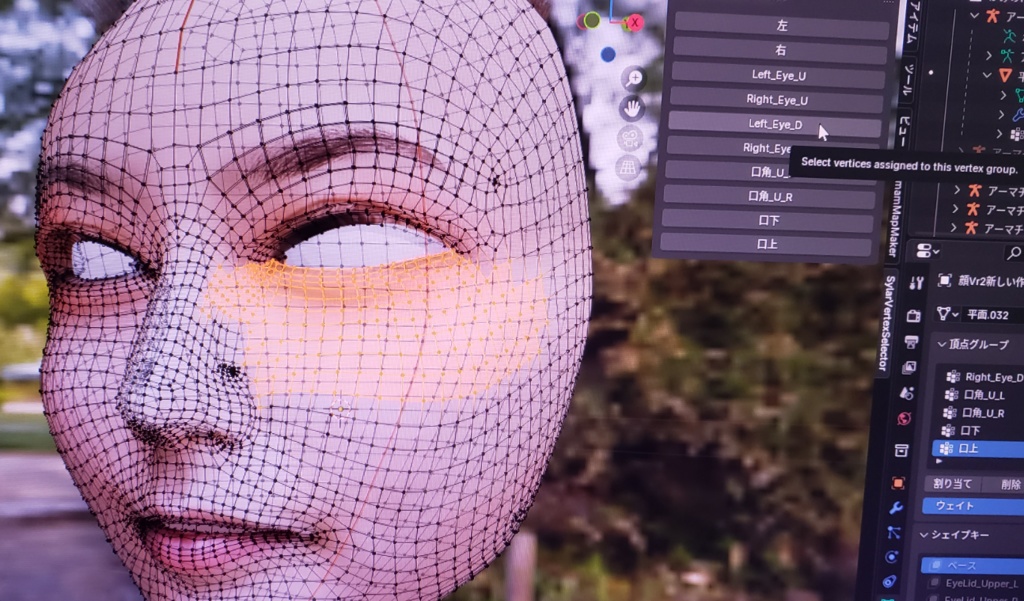The width and height of the screenshot is (1024, 601).
Task: Open the Collection properties box icon
Action: (901, 451)
